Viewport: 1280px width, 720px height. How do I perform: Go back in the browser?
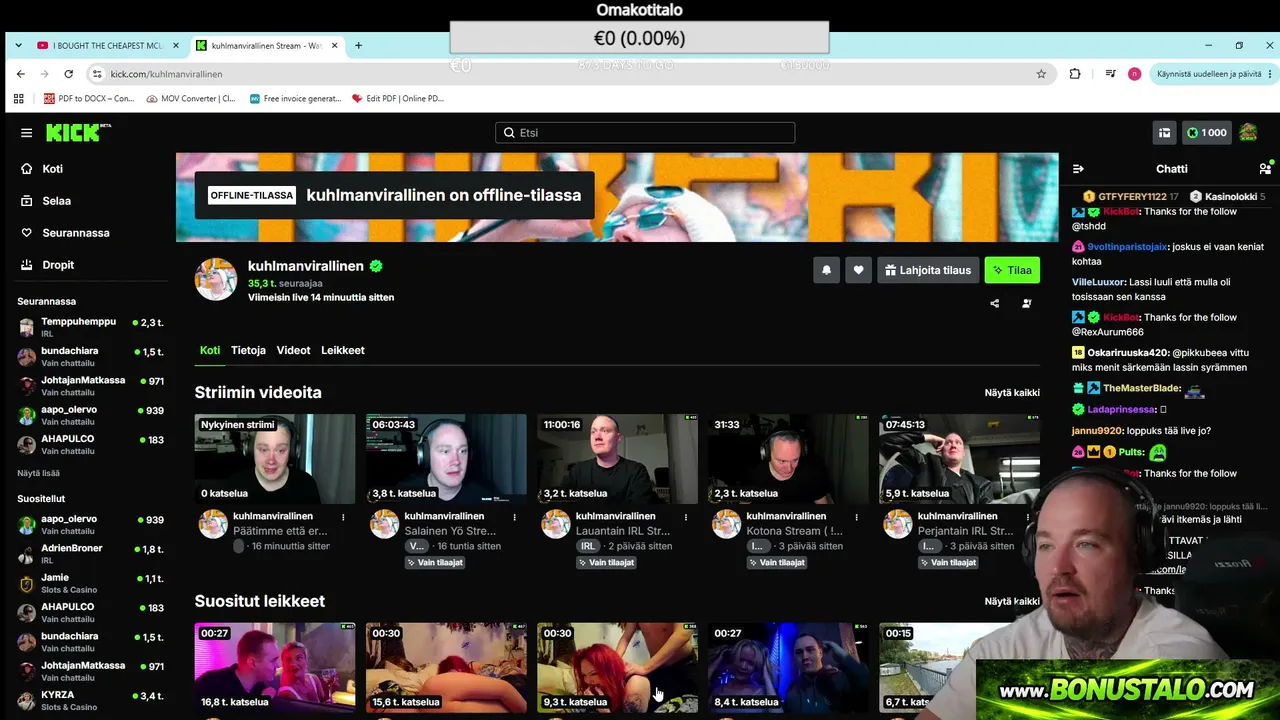(20, 74)
